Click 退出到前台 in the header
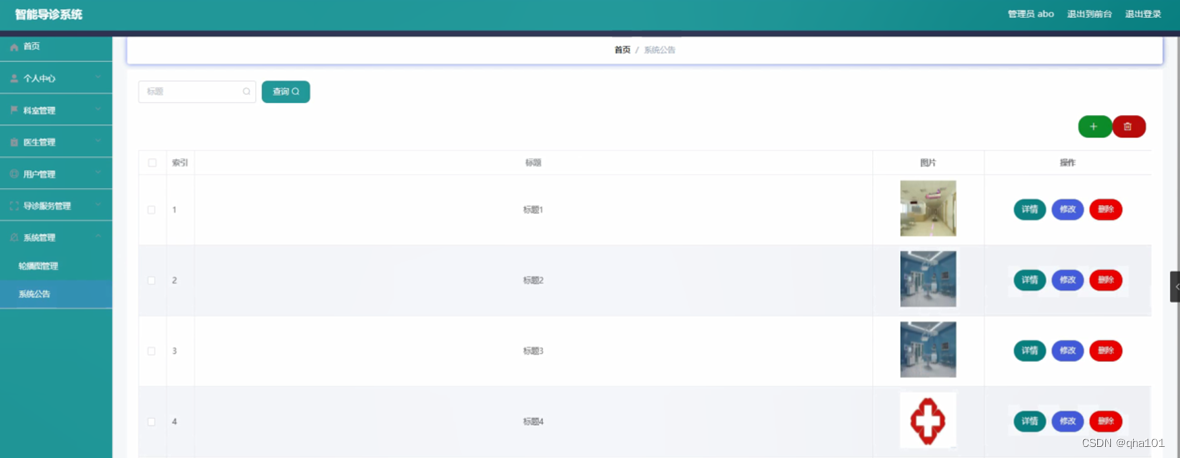This screenshot has height=458, width=1180. pyautogui.click(x=1089, y=14)
